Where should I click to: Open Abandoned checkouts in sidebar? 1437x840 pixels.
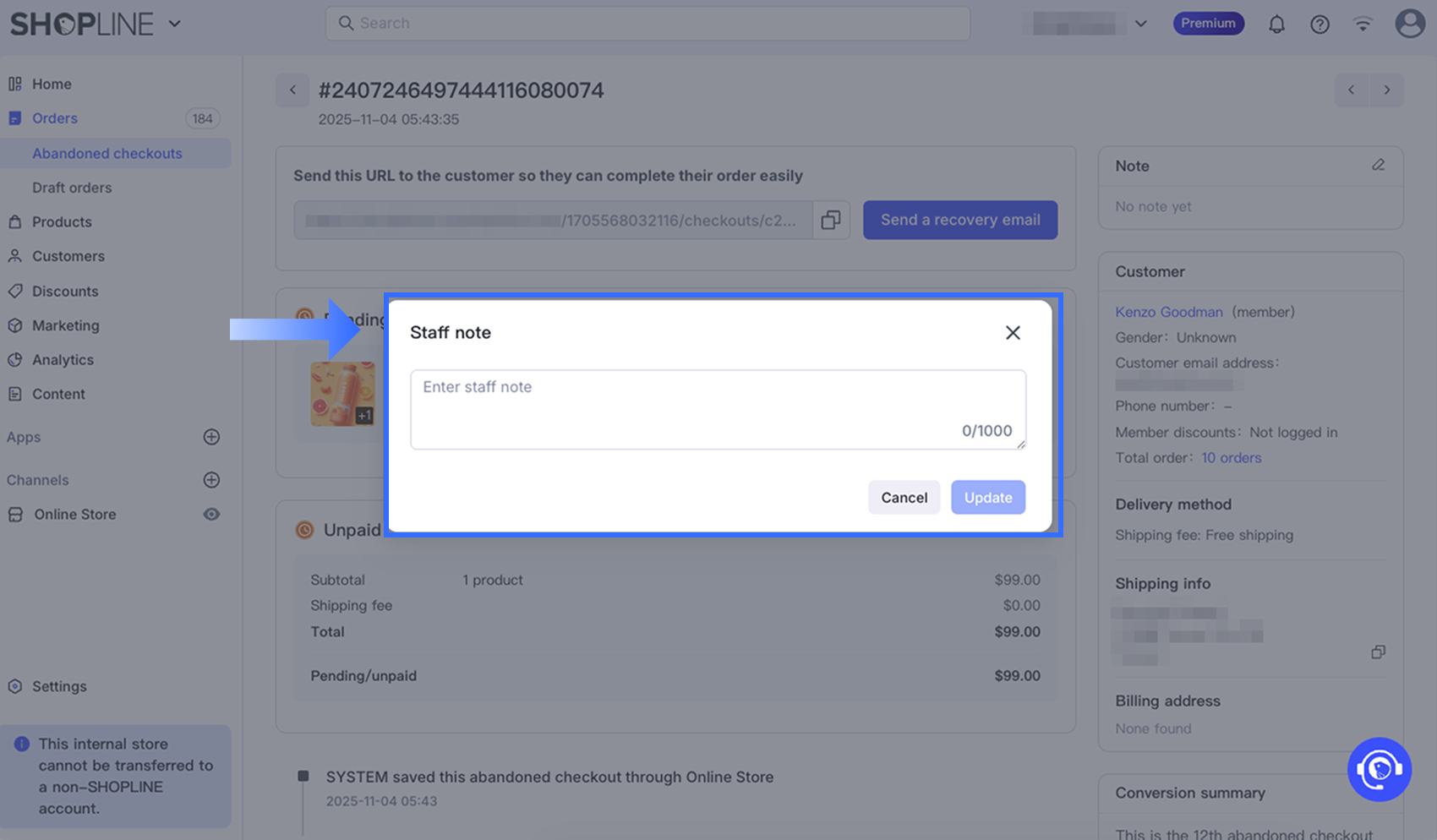(x=107, y=153)
